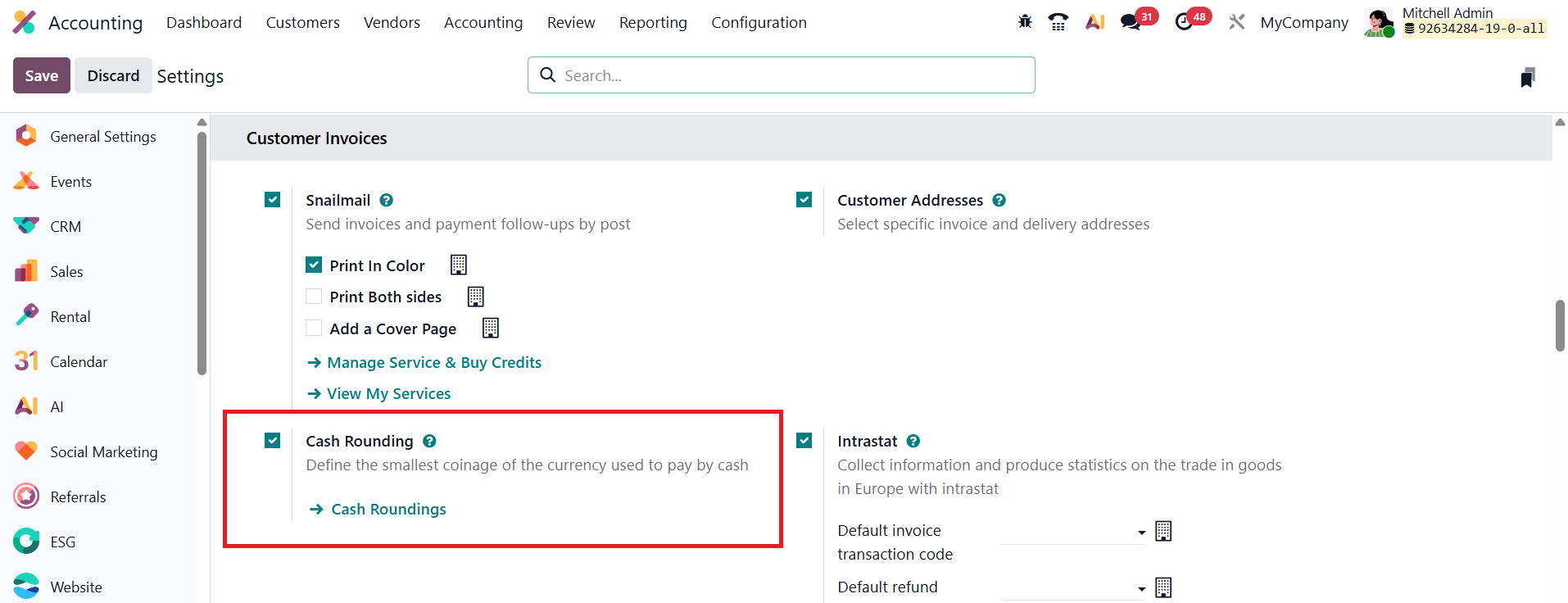
Task: Click the debug bug icon
Action: tap(1025, 22)
